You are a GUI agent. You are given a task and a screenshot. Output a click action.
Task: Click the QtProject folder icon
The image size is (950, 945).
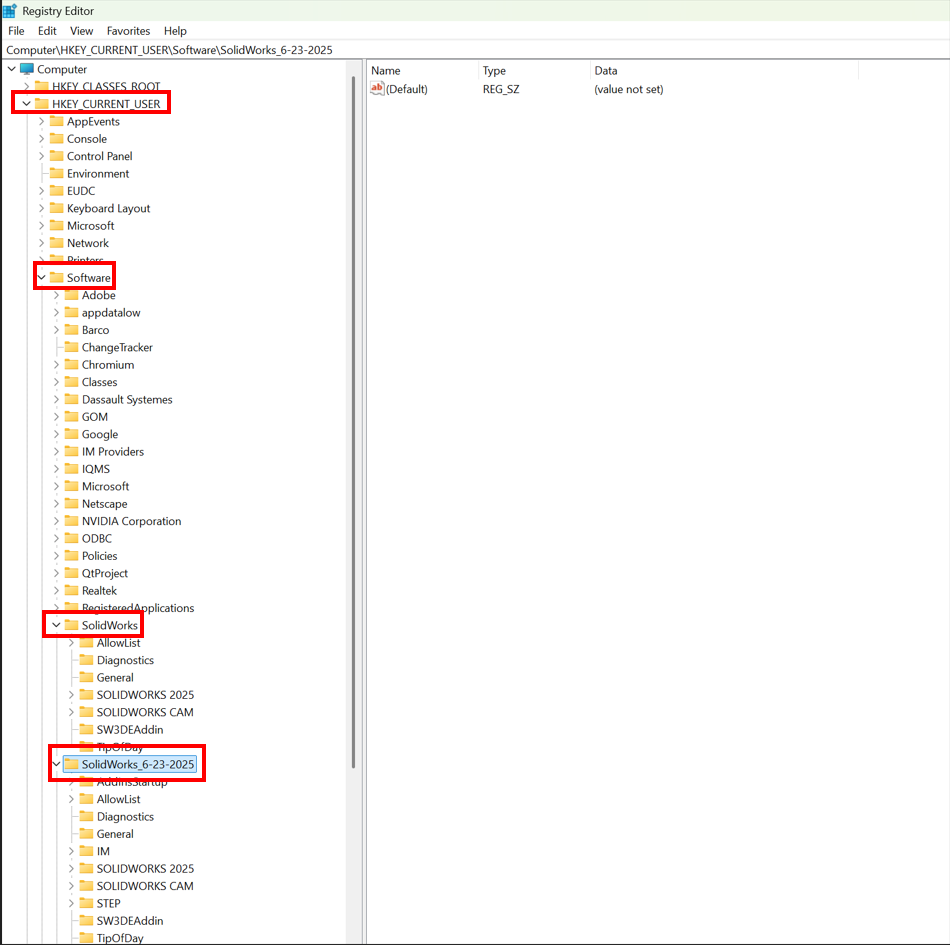click(71, 573)
